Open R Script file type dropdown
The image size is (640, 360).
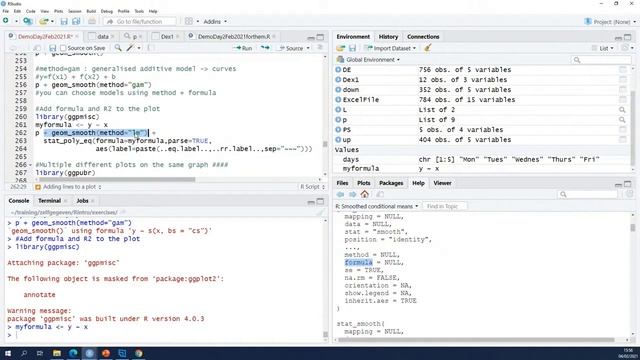tap(313, 187)
